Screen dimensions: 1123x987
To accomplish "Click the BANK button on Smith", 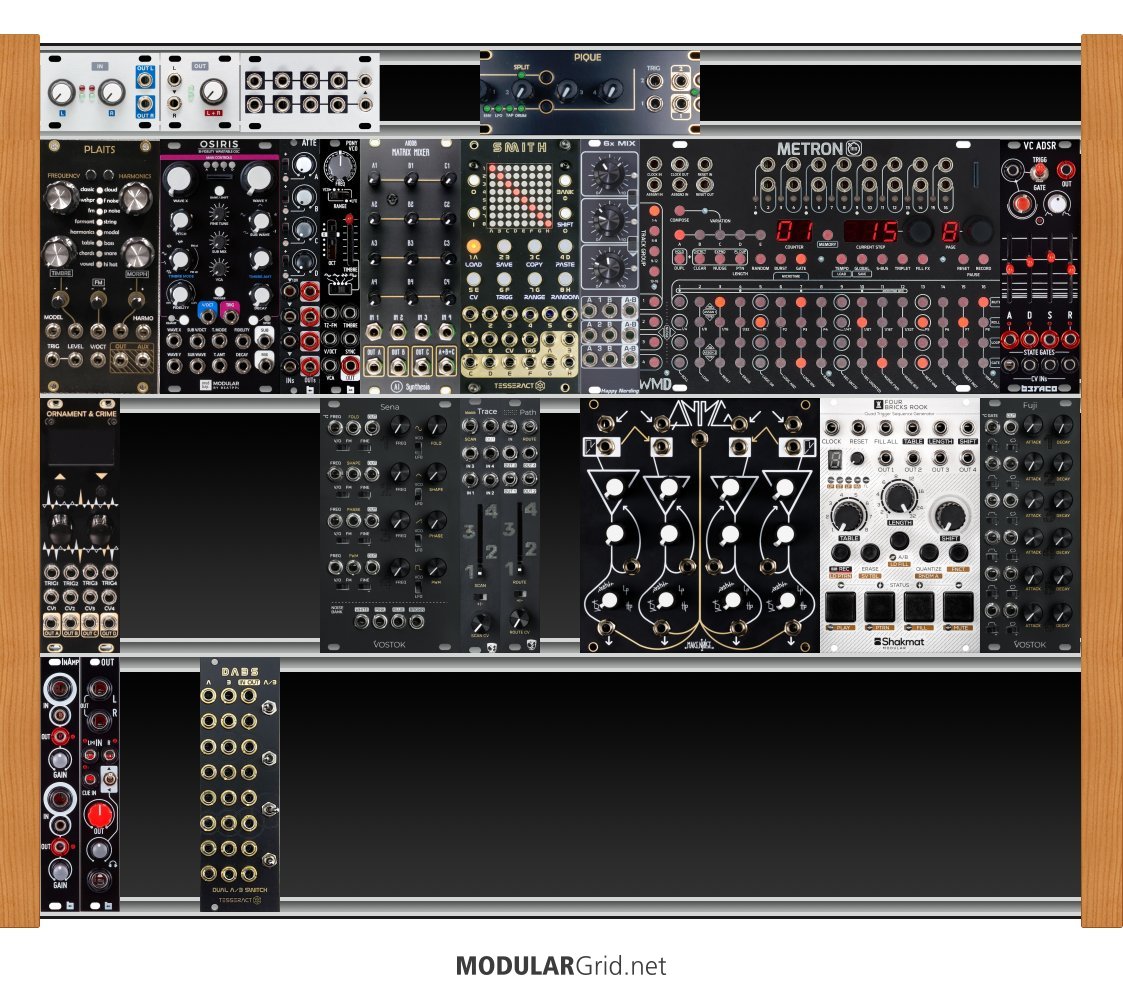I will 565,178.
